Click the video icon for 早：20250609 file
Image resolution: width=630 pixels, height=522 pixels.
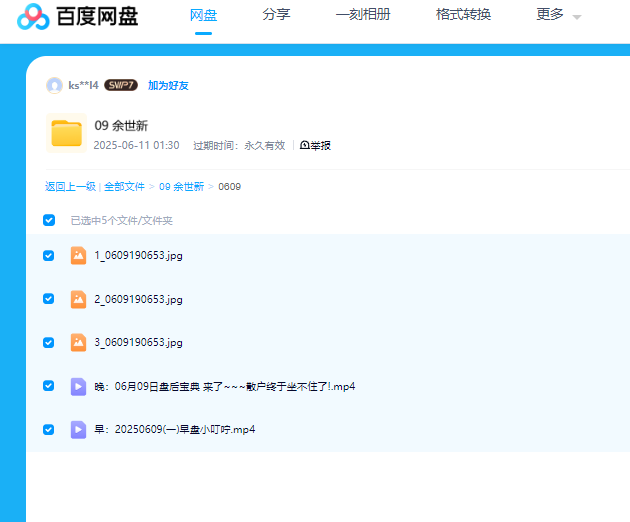click(x=78, y=429)
